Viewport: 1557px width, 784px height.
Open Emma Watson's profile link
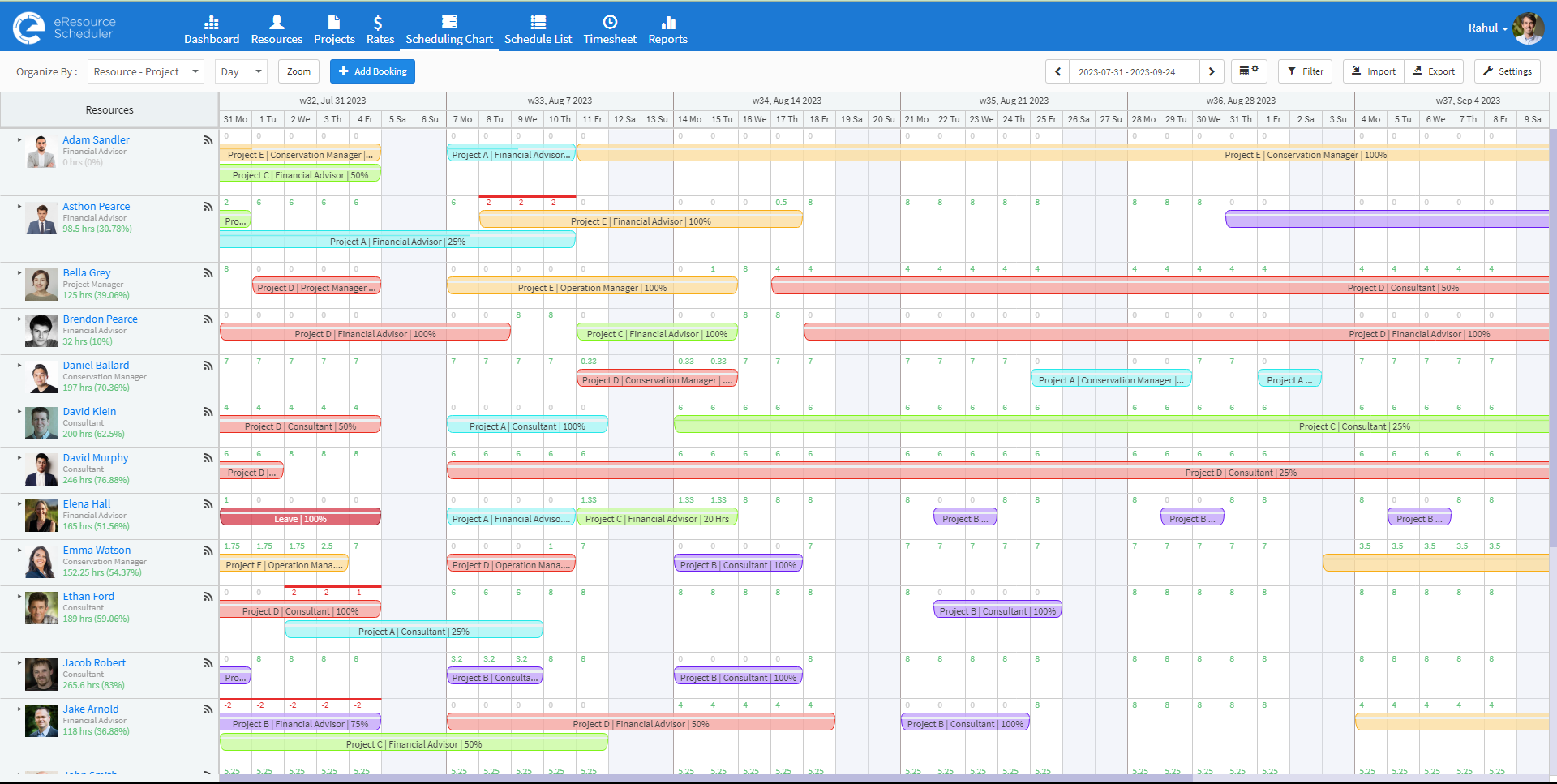(x=97, y=550)
